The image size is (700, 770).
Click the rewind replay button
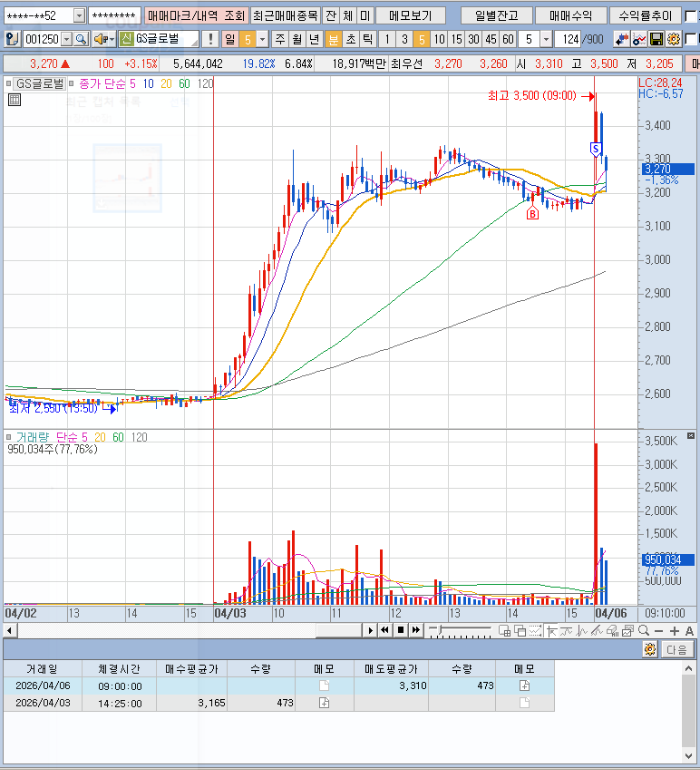[385, 630]
